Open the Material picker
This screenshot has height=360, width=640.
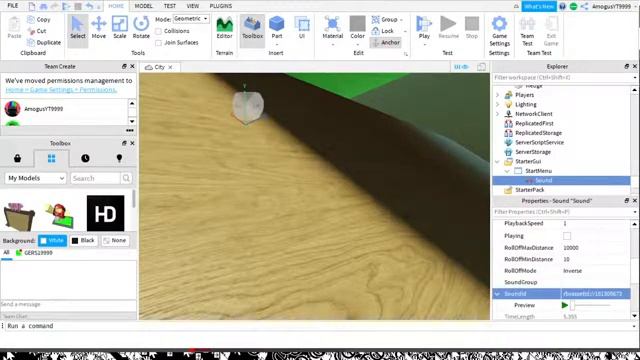click(x=333, y=31)
